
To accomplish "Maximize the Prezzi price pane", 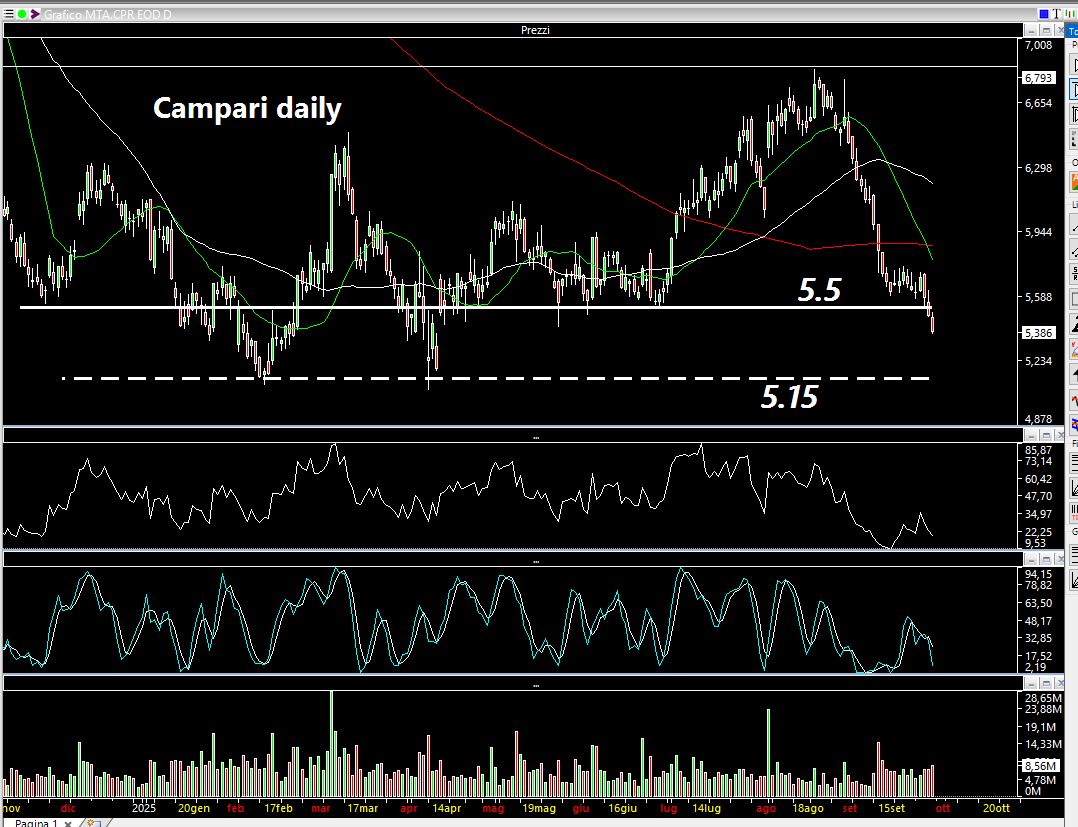I will 1046,30.
